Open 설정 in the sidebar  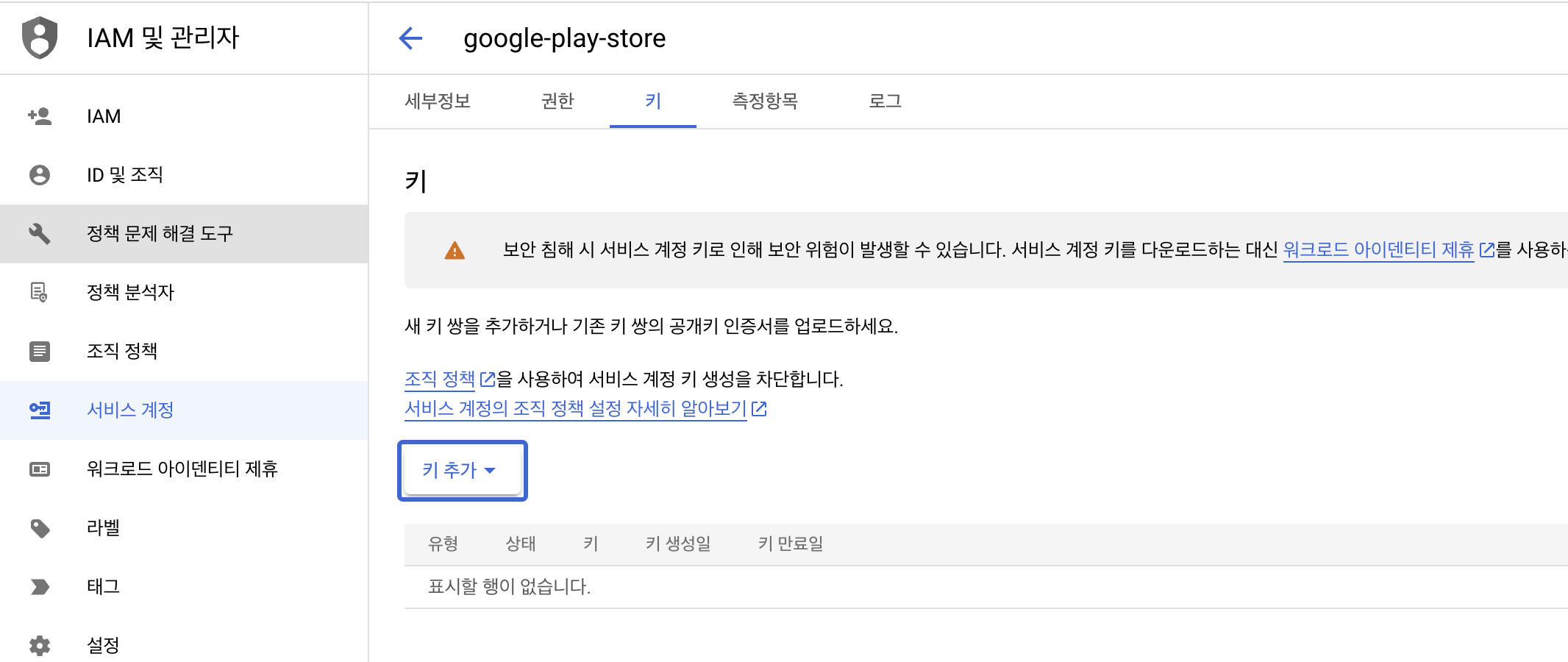point(184,640)
